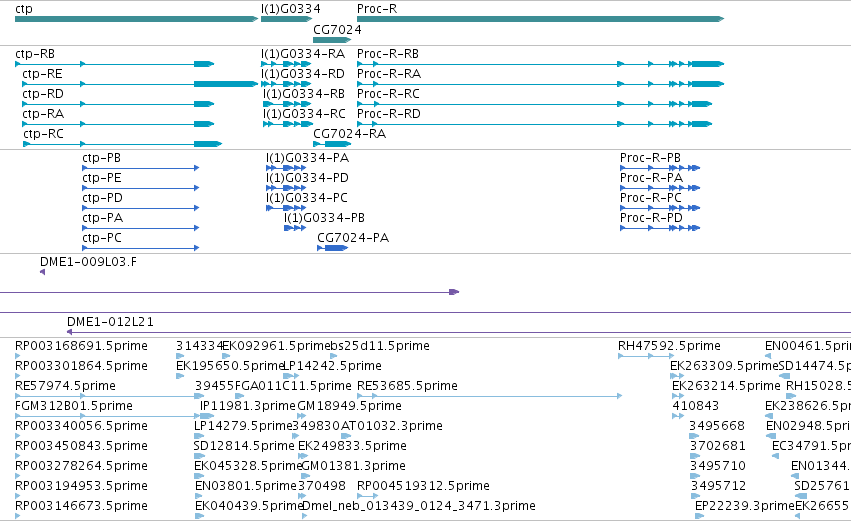Select CG7024-RA transcript label
Image resolution: width=851 pixels, height=521 pixels.
coord(350,134)
